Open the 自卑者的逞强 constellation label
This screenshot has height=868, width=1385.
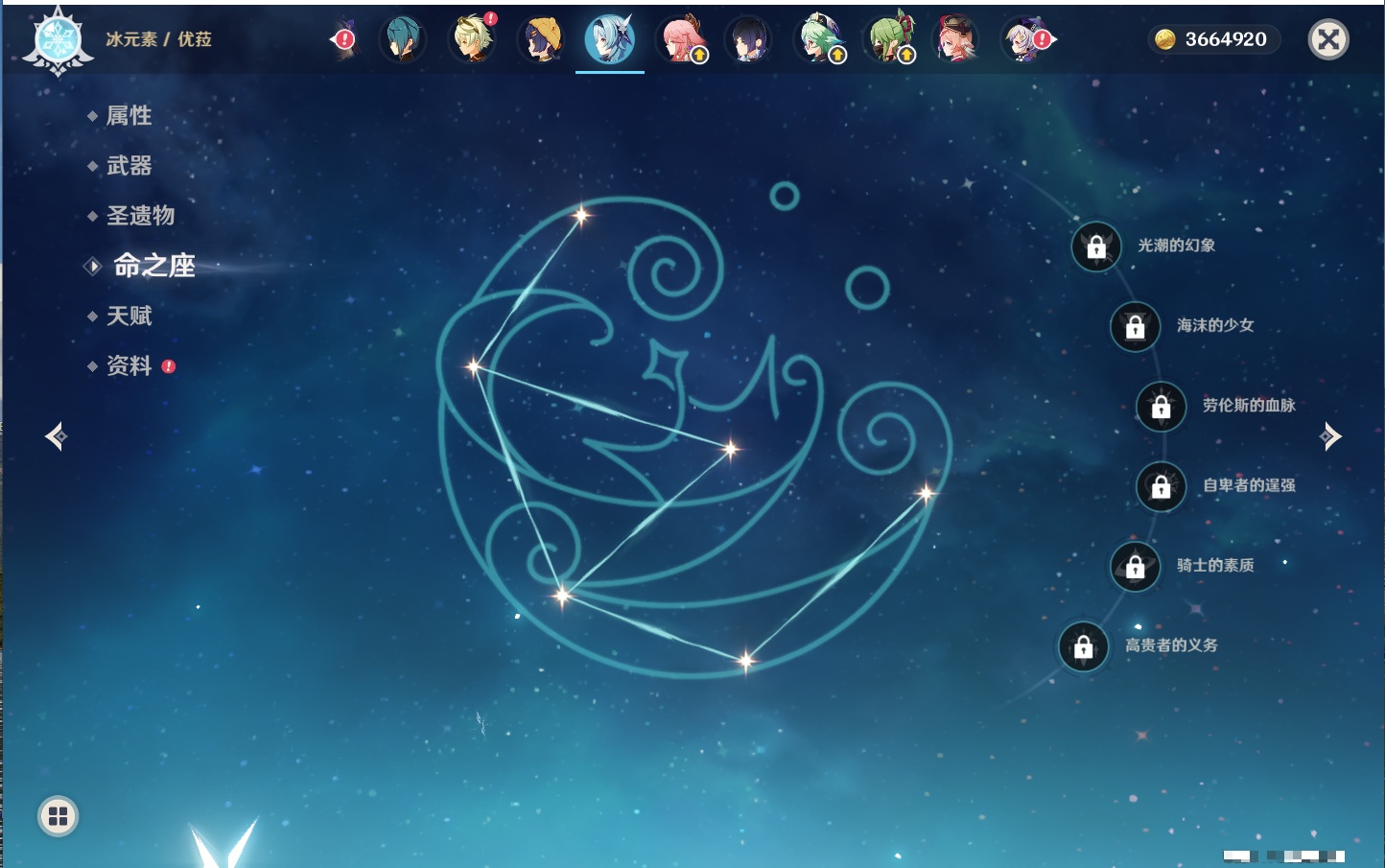1249,485
